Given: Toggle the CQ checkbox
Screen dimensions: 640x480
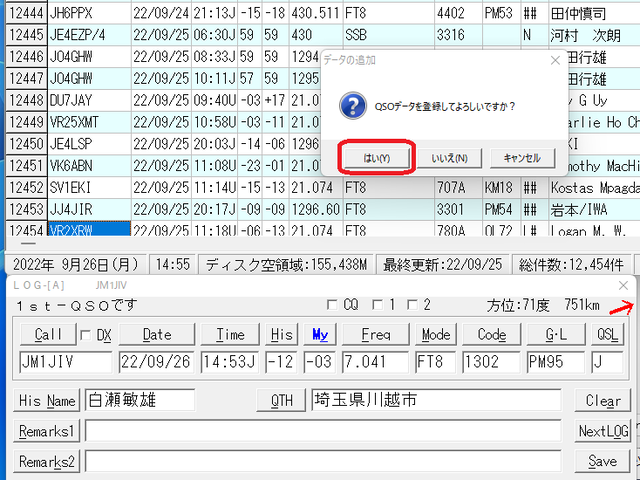Looking at the screenshot, I should (333, 304).
